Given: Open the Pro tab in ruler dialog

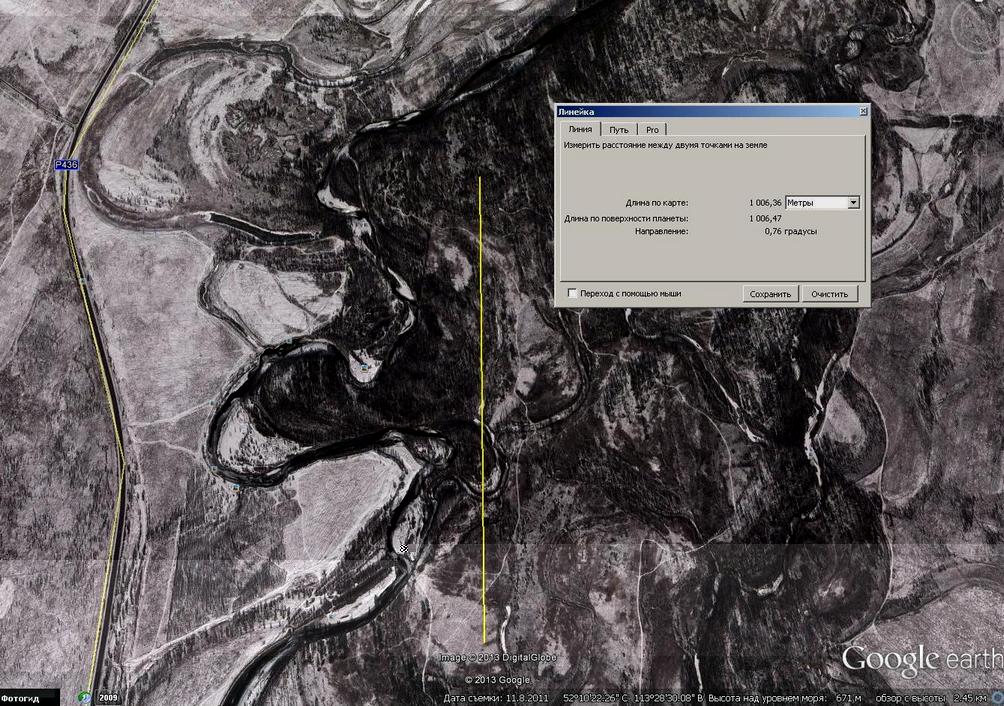Looking at the screenshot, I should pos(652,130).
